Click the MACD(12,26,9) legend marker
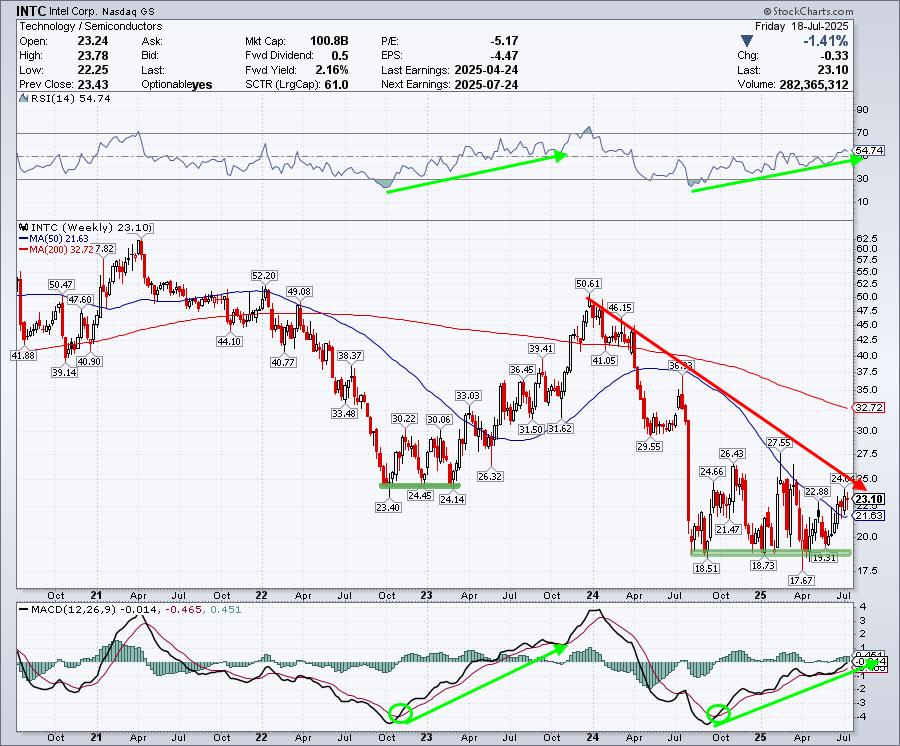The height and width of the screenshot is (746, 900). (23, 610)
